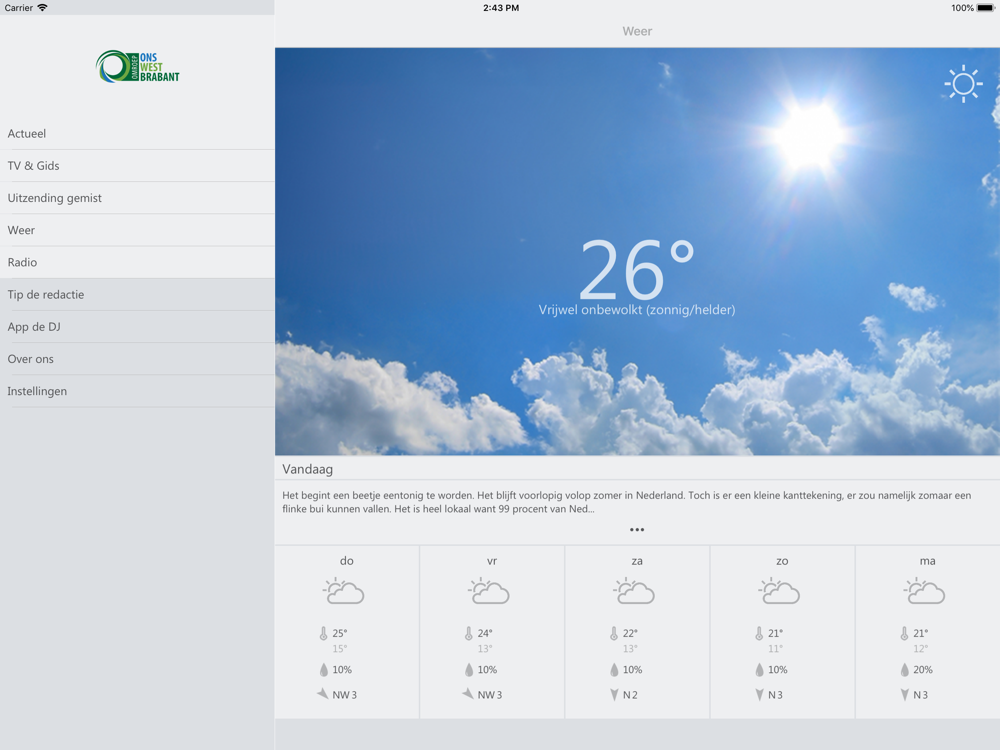
Task: Click the 20% rain chance value
Action: coord(923,670)
